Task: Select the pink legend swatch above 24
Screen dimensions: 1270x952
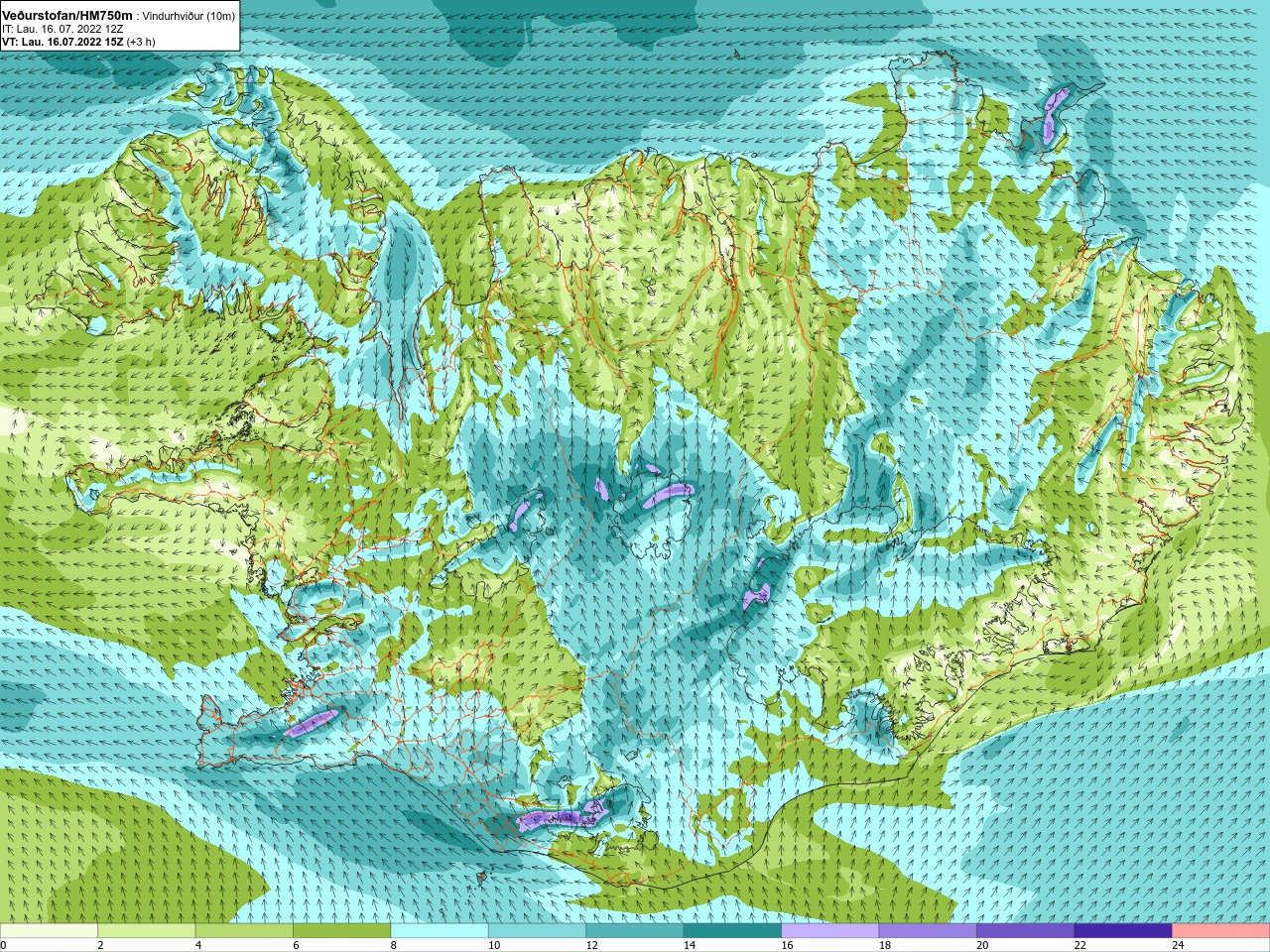Action: coord(1221,931)
